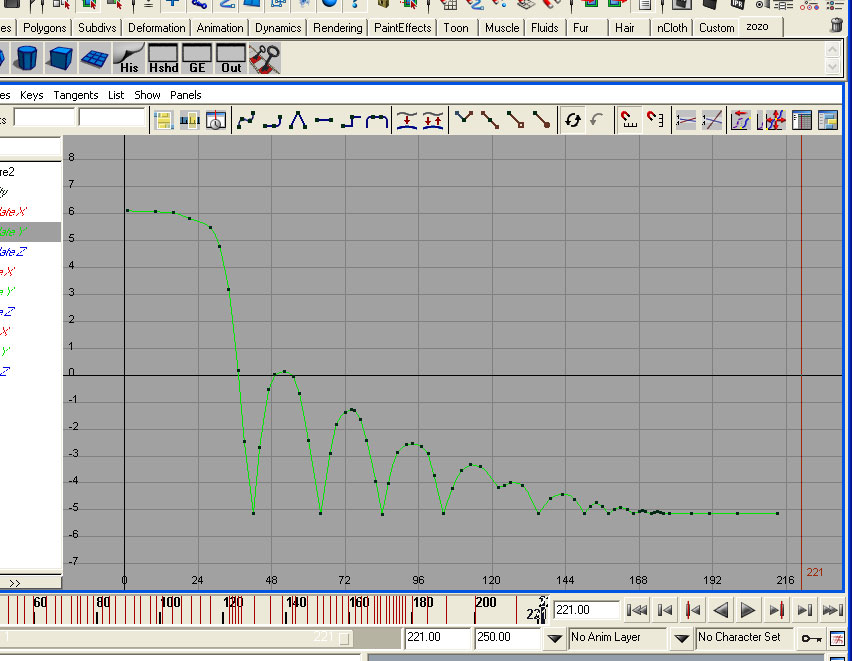Switch to the Polygons shelf tab
Image resolution: width=852 pixels, height=661 pixels.
tap(45, 28)
